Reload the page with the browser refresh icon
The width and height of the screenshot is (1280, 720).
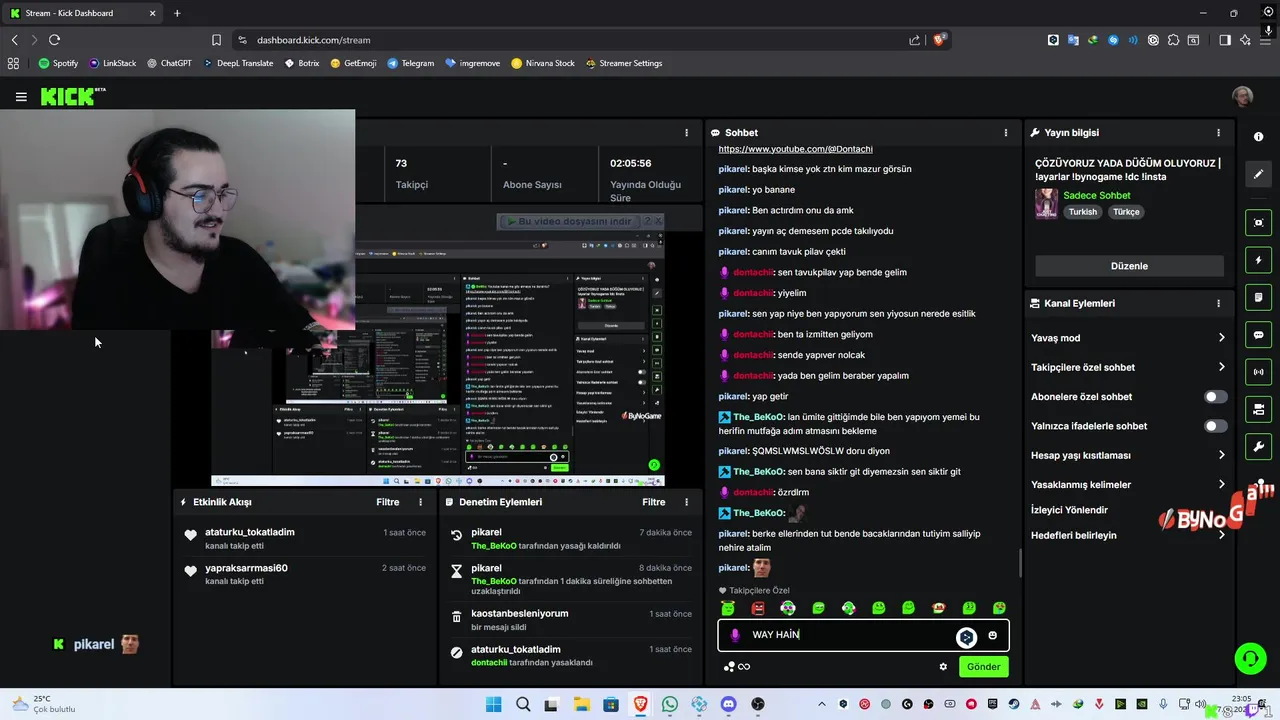click(54, 40)
